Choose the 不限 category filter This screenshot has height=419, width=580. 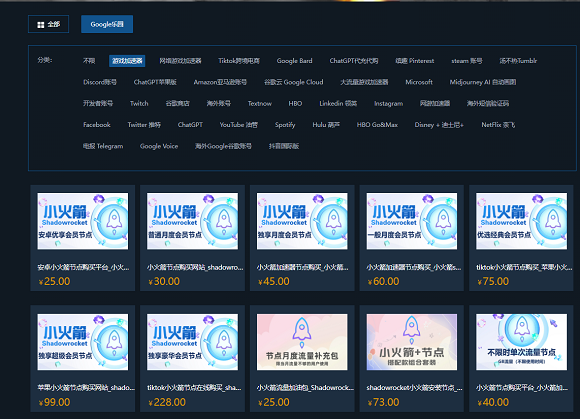[89, 61]
